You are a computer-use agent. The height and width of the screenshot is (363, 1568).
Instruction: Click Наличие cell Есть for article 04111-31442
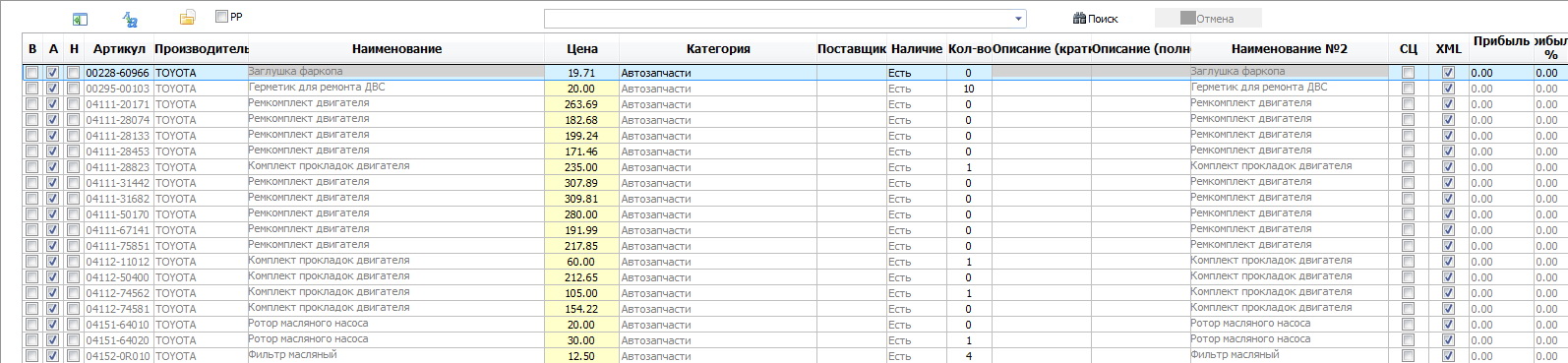[x=916, y=183]
